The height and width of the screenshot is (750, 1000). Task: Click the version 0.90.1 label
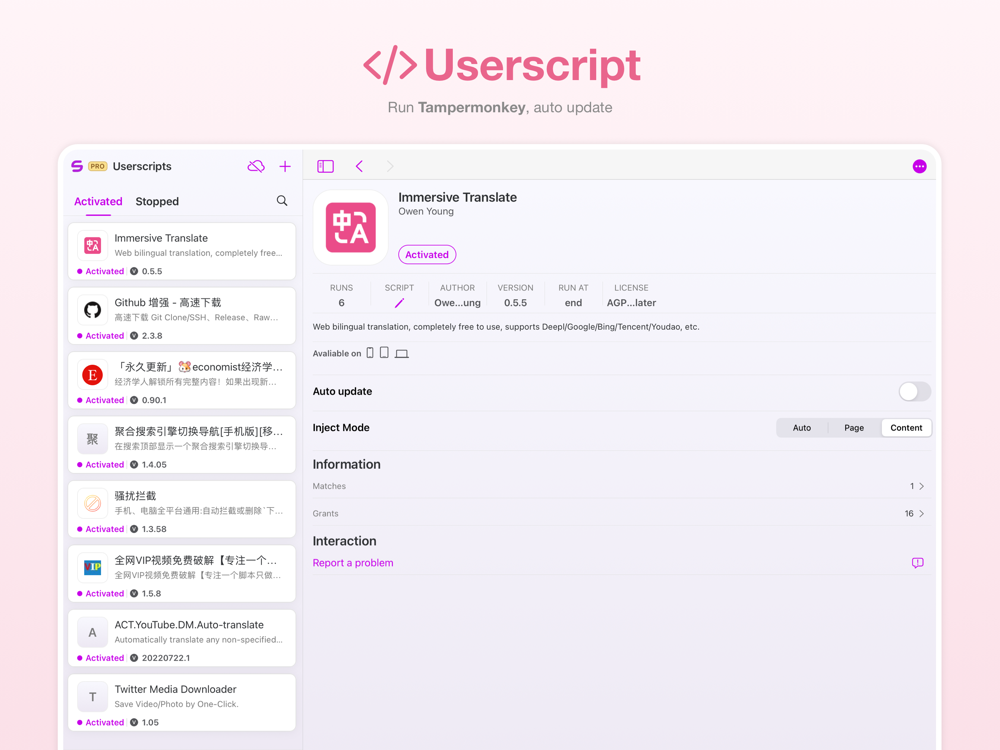pyautogui.click(x=154, y=400)
